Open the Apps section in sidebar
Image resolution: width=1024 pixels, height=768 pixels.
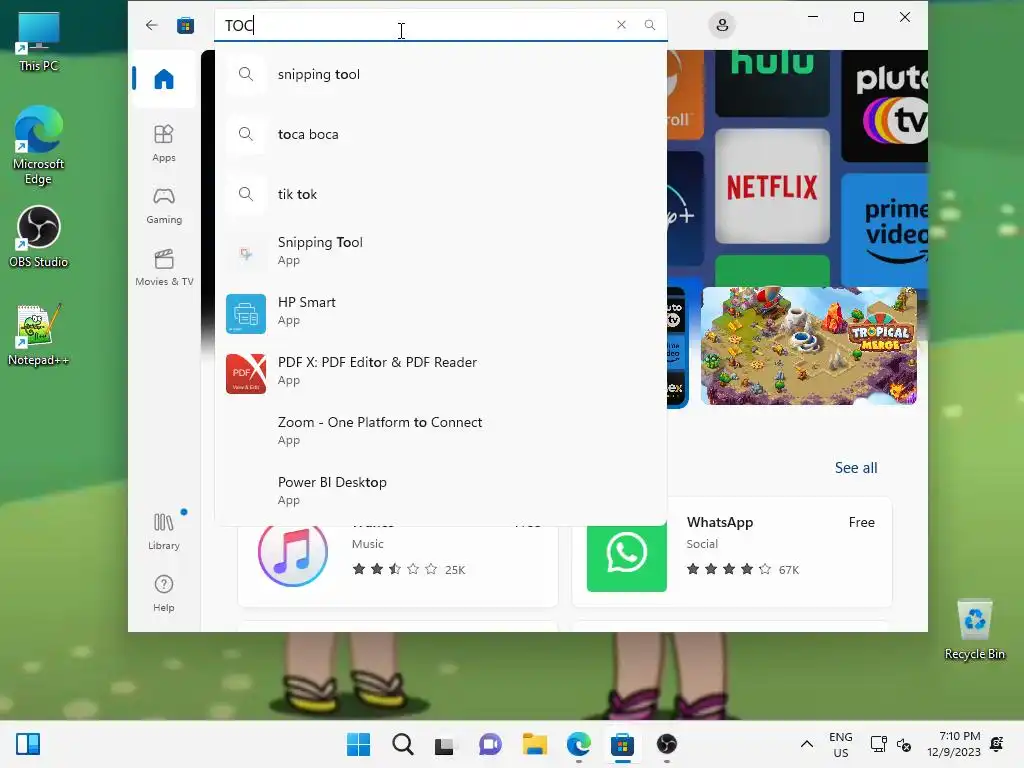164,143
